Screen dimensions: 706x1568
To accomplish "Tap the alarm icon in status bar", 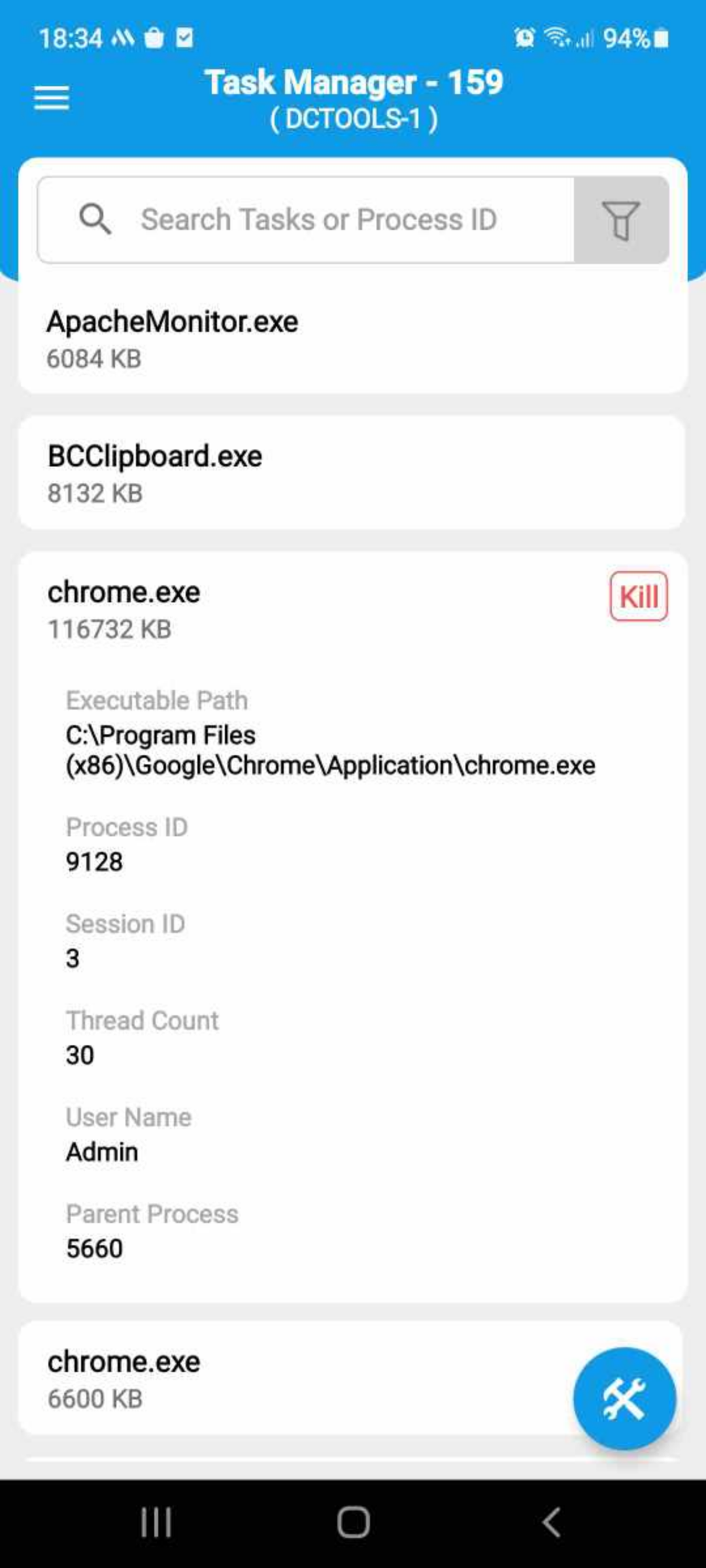I will pos(524,38).
